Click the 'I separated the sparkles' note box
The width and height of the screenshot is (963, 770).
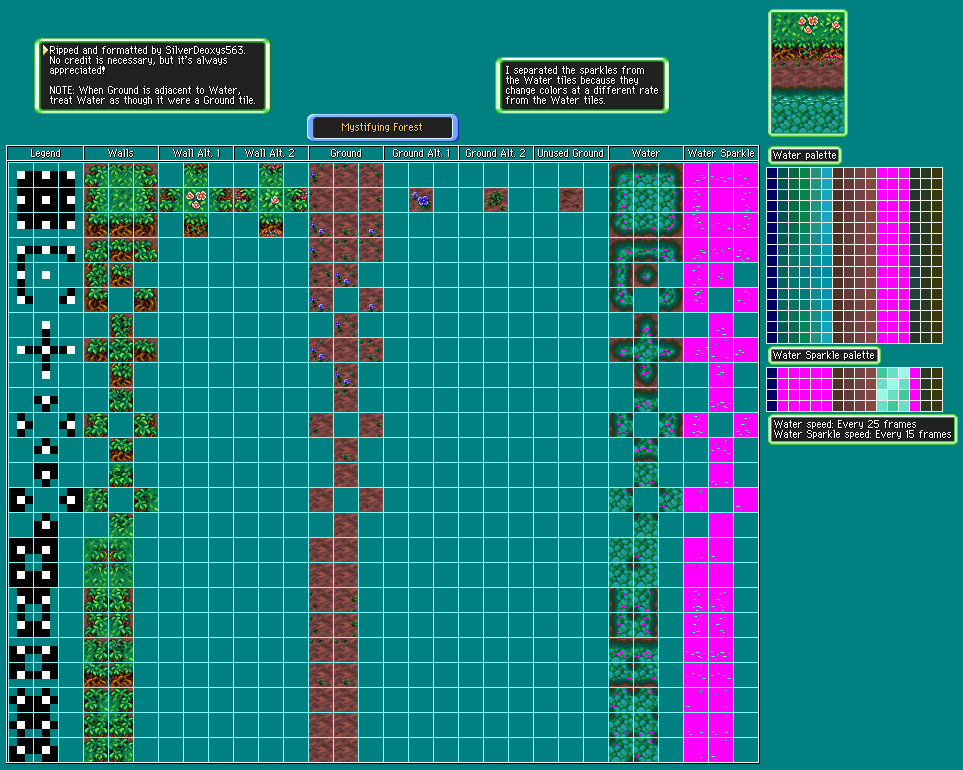[x=582, y=85]
